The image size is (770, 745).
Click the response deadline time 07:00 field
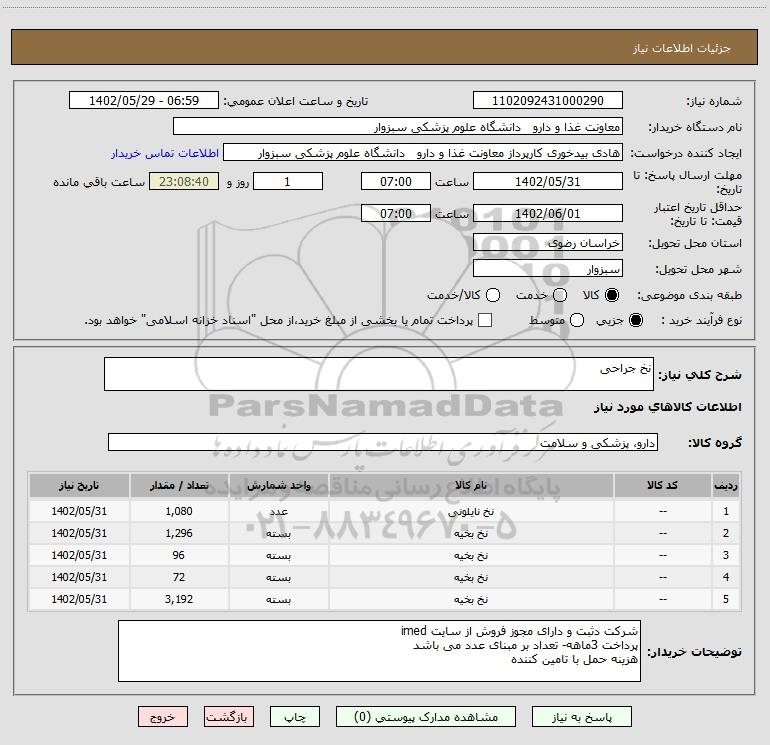click(x=396, y=181)
